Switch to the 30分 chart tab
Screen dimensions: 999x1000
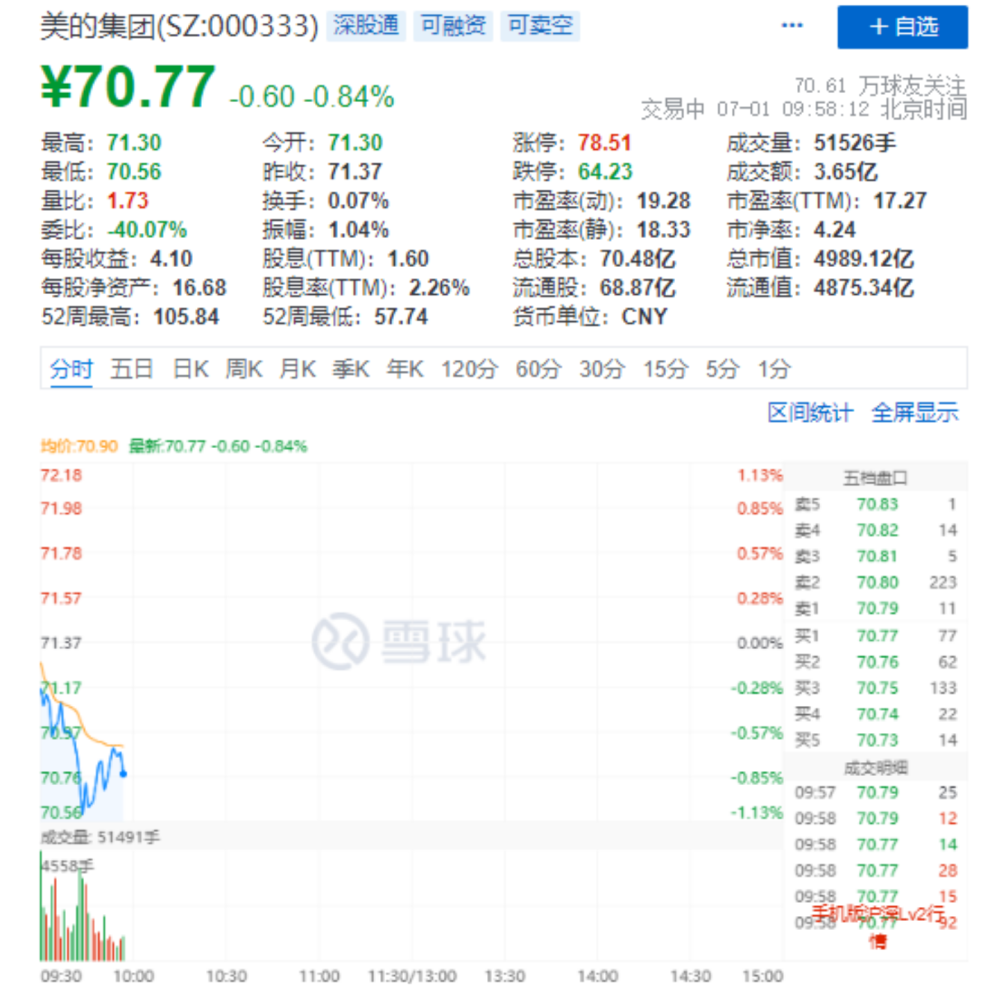pos(602,369)
